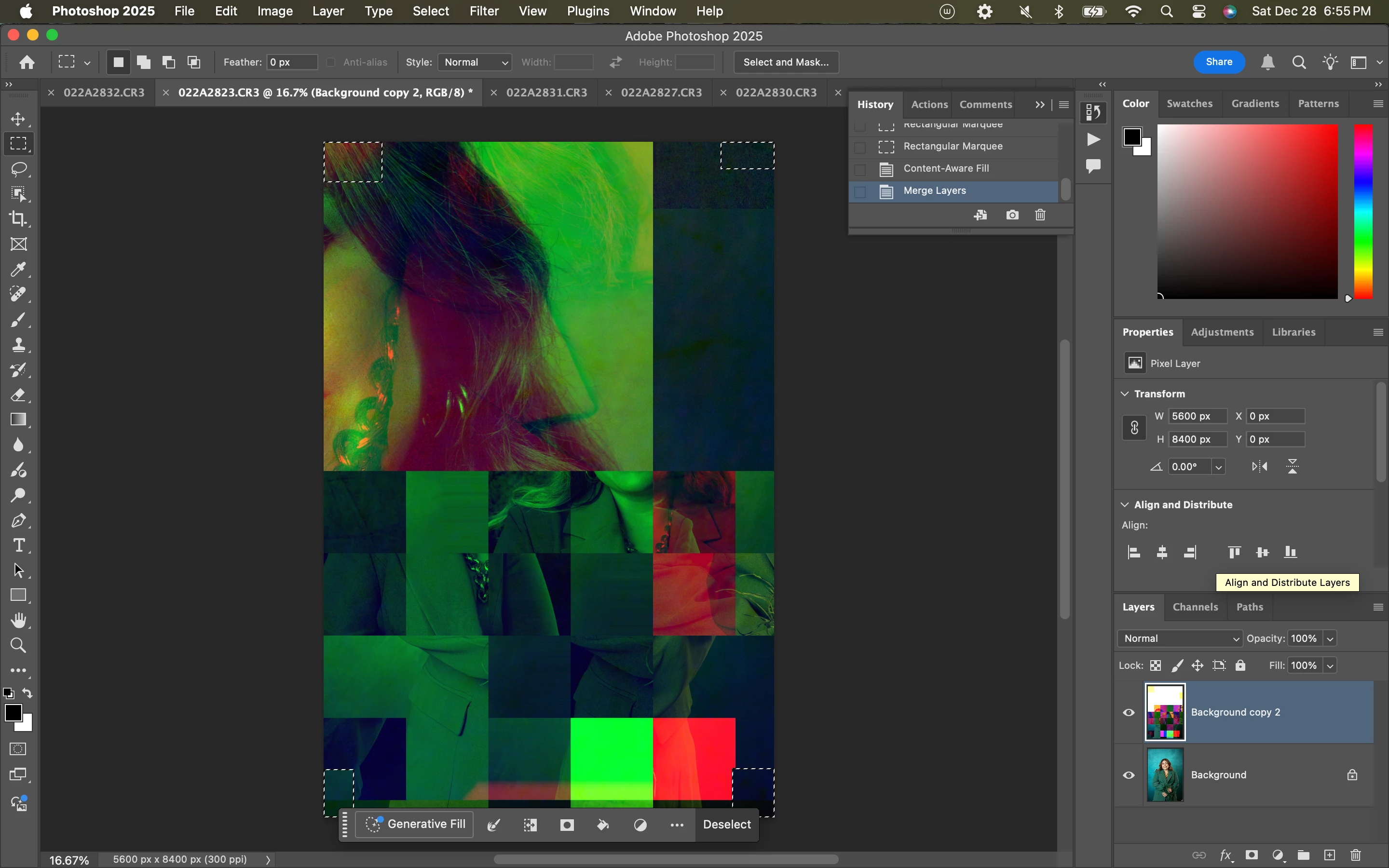The width and height of the screenshot is (1389, 868).
Task: Open the Style dropdown set to Normal
Action: click(x=475, y=62)
